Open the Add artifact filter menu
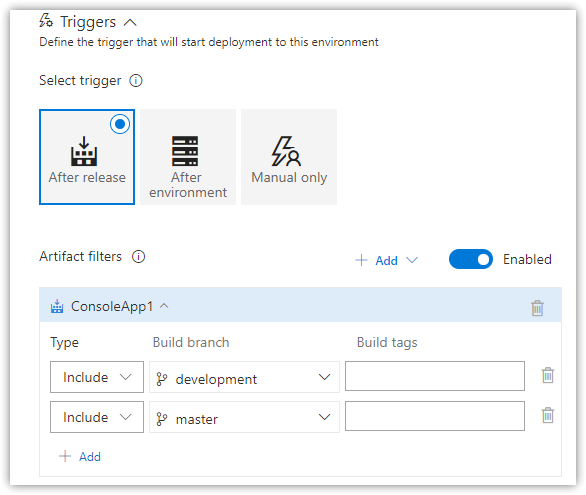Viewport: 586px width, 495px height. tap(386, 260)
